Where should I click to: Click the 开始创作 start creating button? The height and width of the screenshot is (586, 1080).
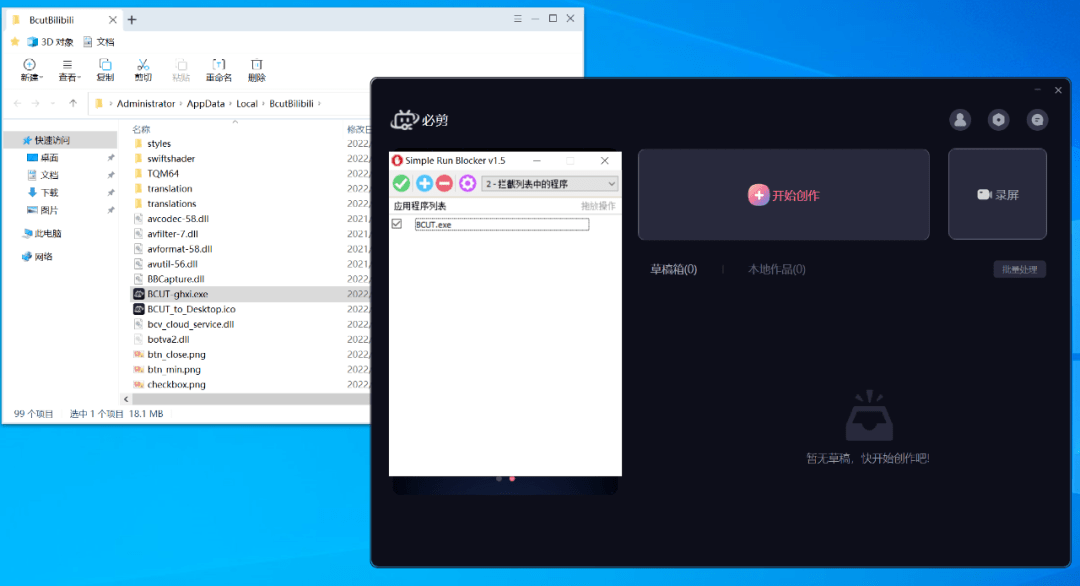coord(784,195)
